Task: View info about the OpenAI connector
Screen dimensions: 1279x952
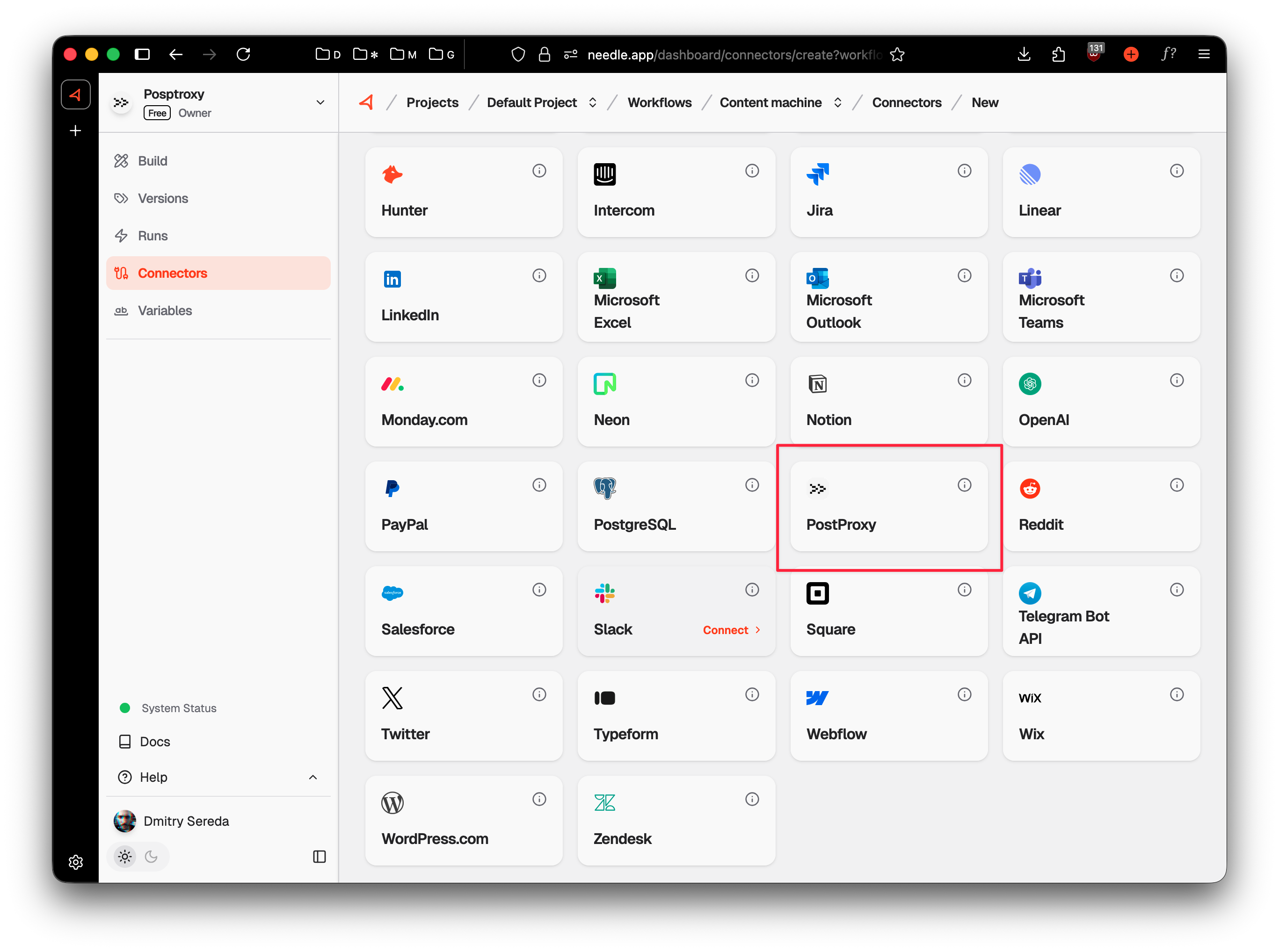Action: [1177, 380]
